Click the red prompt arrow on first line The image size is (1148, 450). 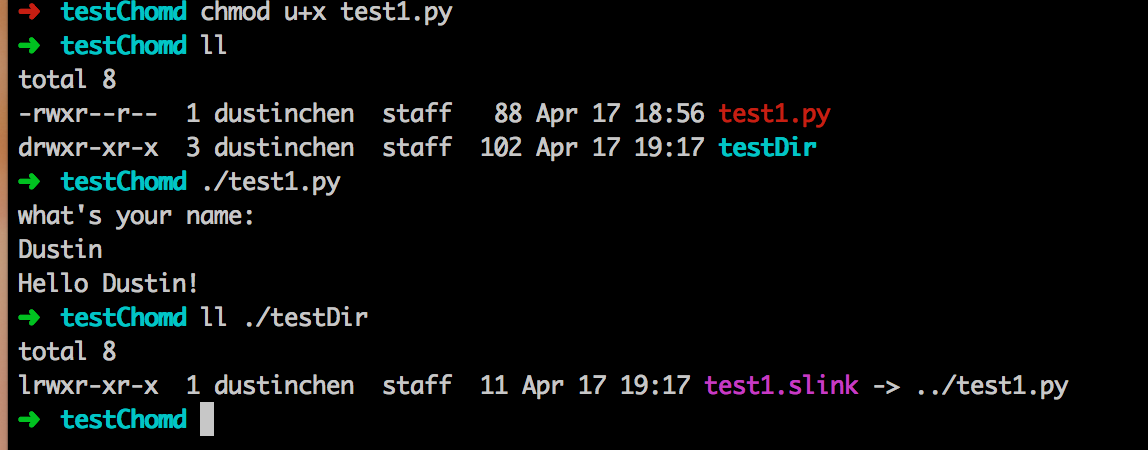(x=29, y=12)
